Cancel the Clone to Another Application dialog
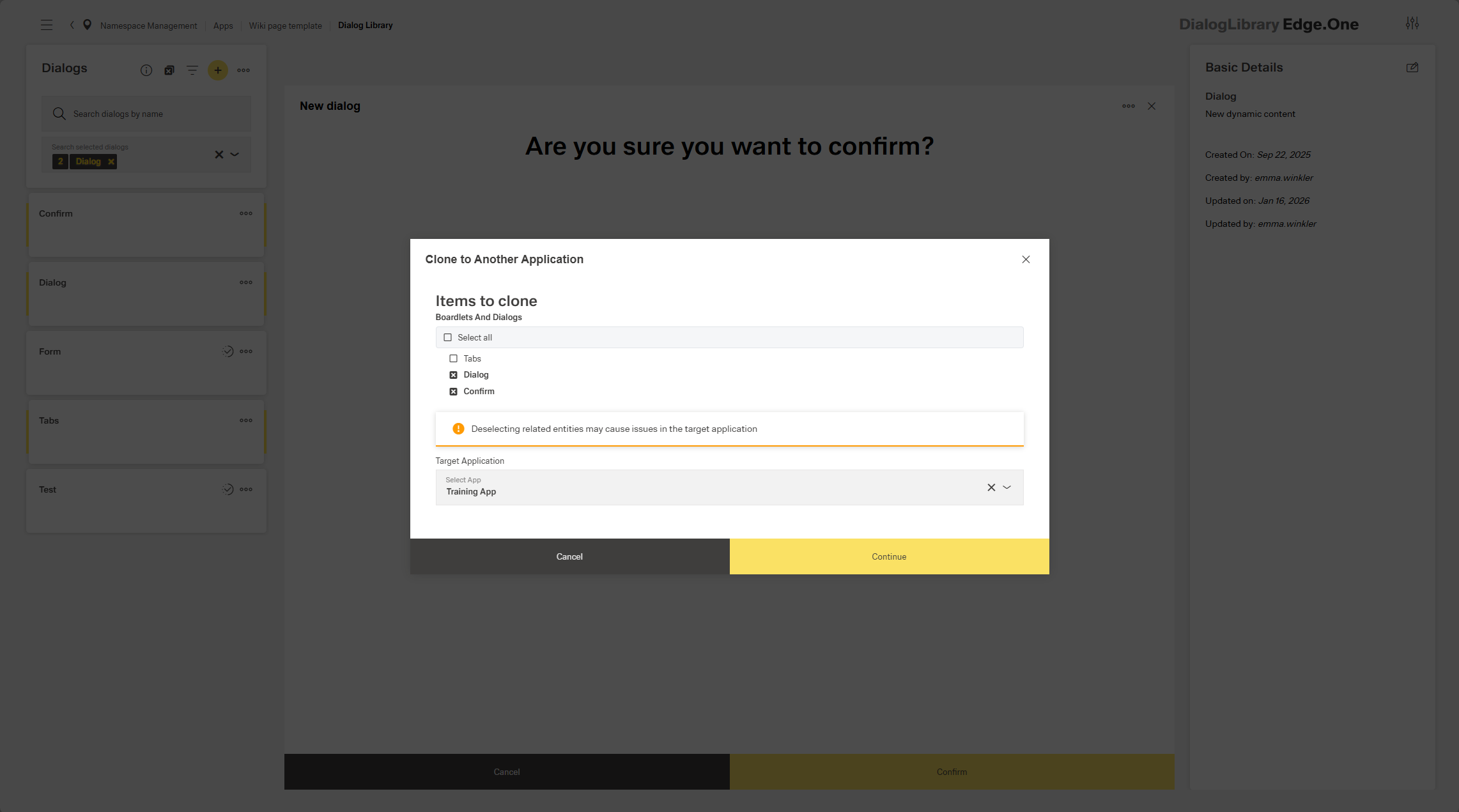 click(569, 556)
